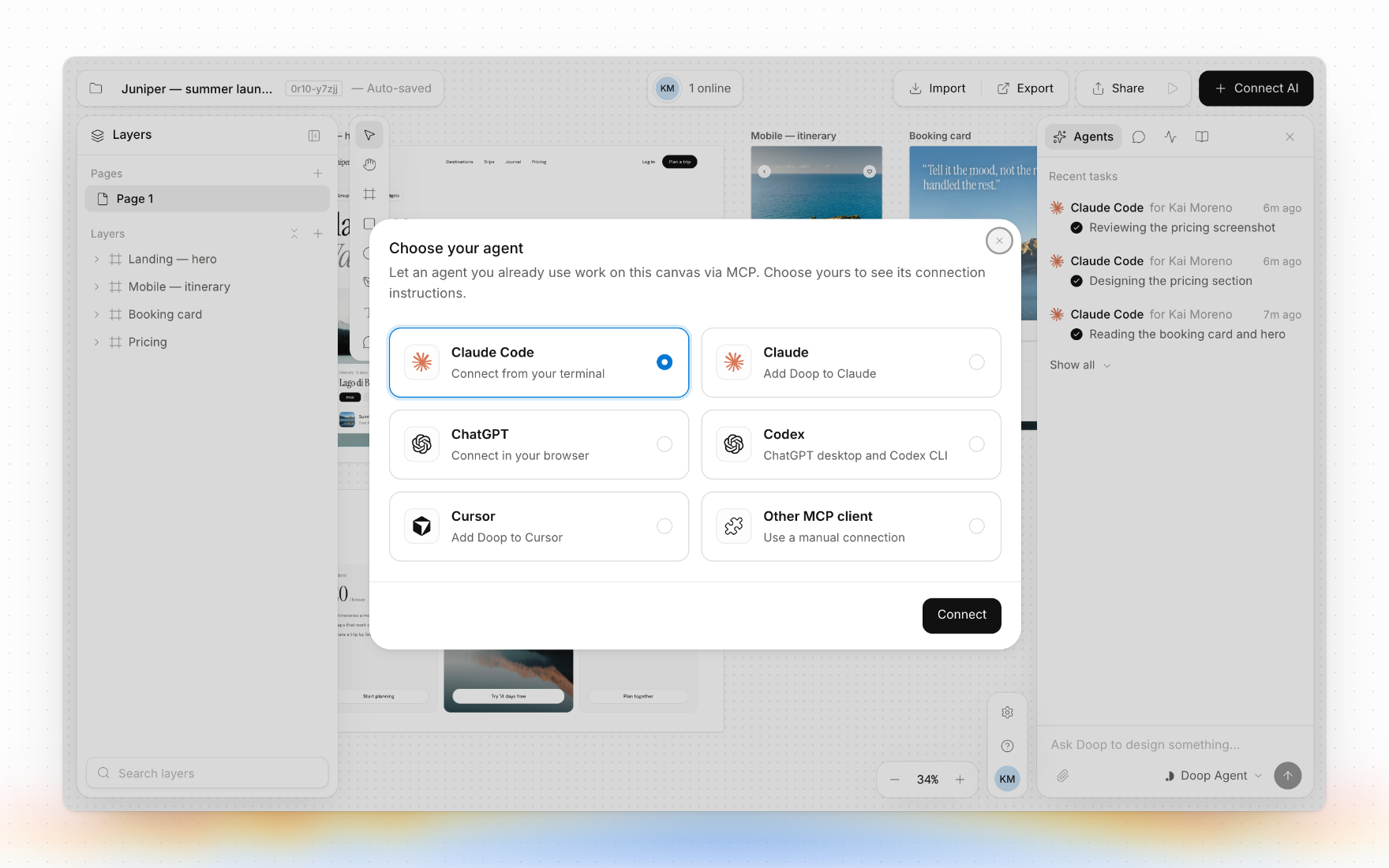Screen dimensions: 1389x868
Task: Collapse all layers icon
Action: tap(294, 234)
